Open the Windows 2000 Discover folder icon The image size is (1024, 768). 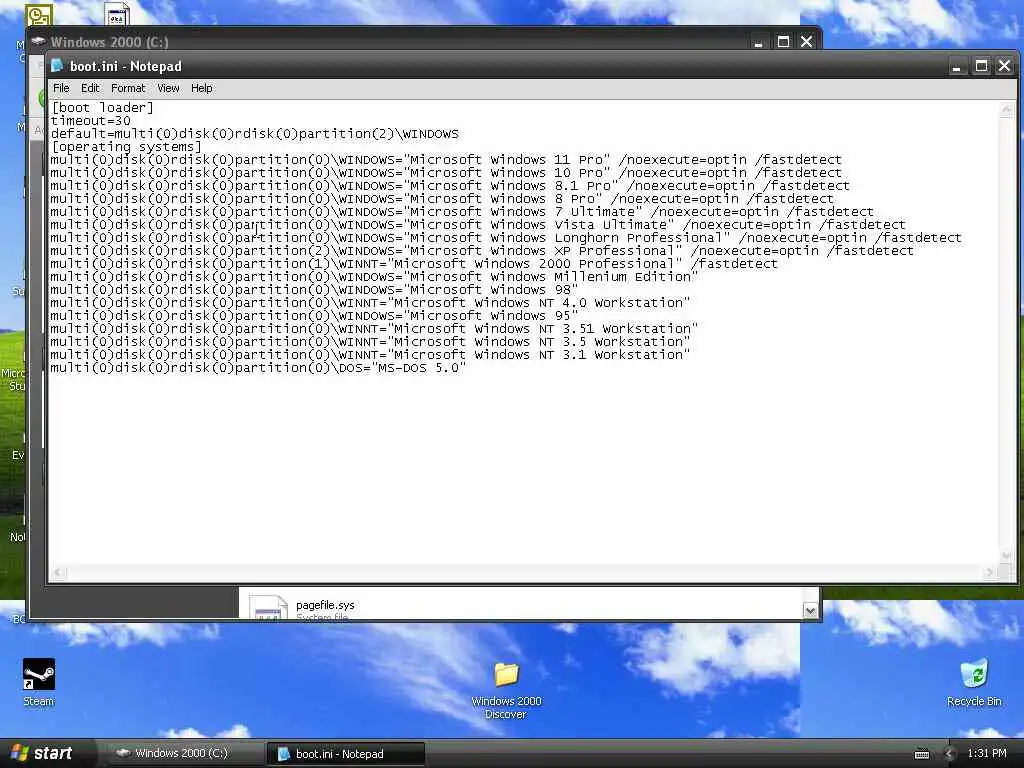click(x=506, y=691)
